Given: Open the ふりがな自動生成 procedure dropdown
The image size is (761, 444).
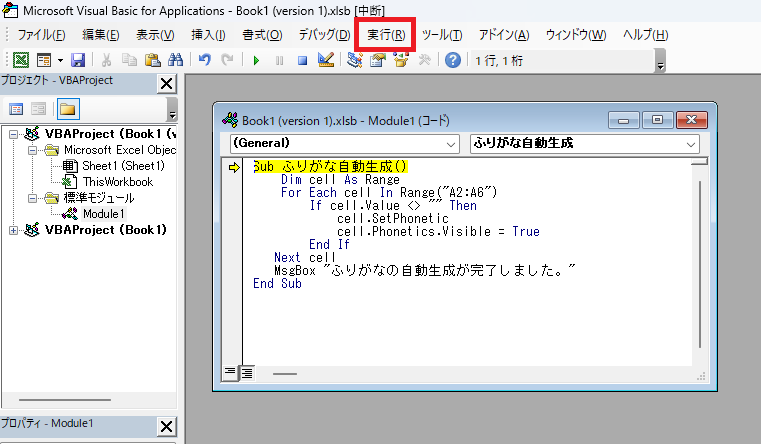Looking at the screenshot, I should coord(583,144).
